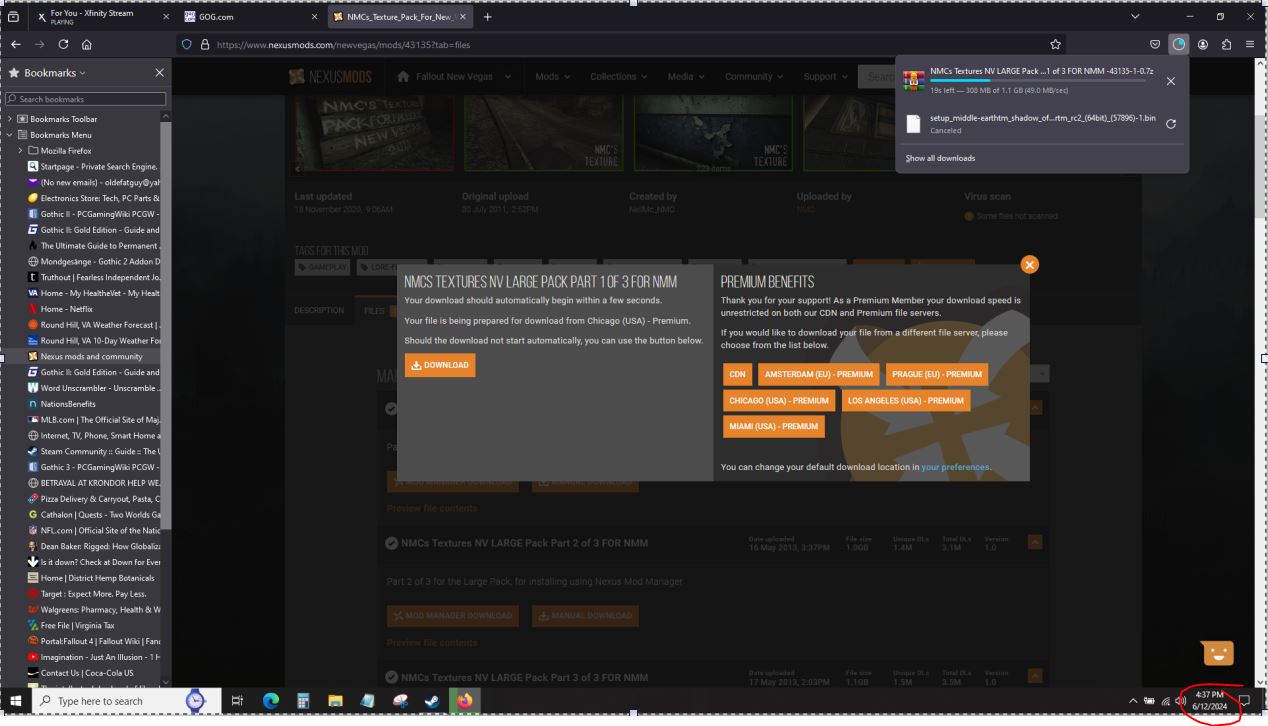The width and height of the screenshot is (1268, 726).
Task: Reload the current Nexus Mods page
Action: (64, 44)
